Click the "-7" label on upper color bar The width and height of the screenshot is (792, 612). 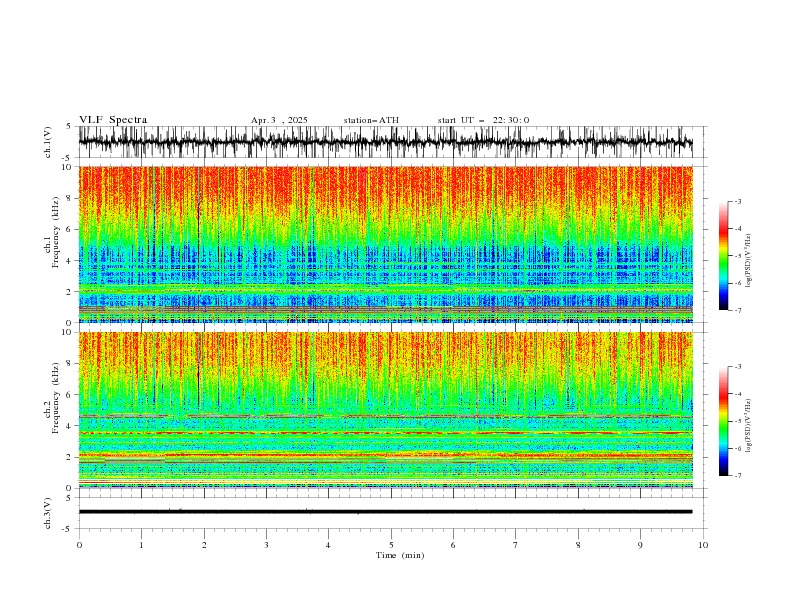(737, 310)
